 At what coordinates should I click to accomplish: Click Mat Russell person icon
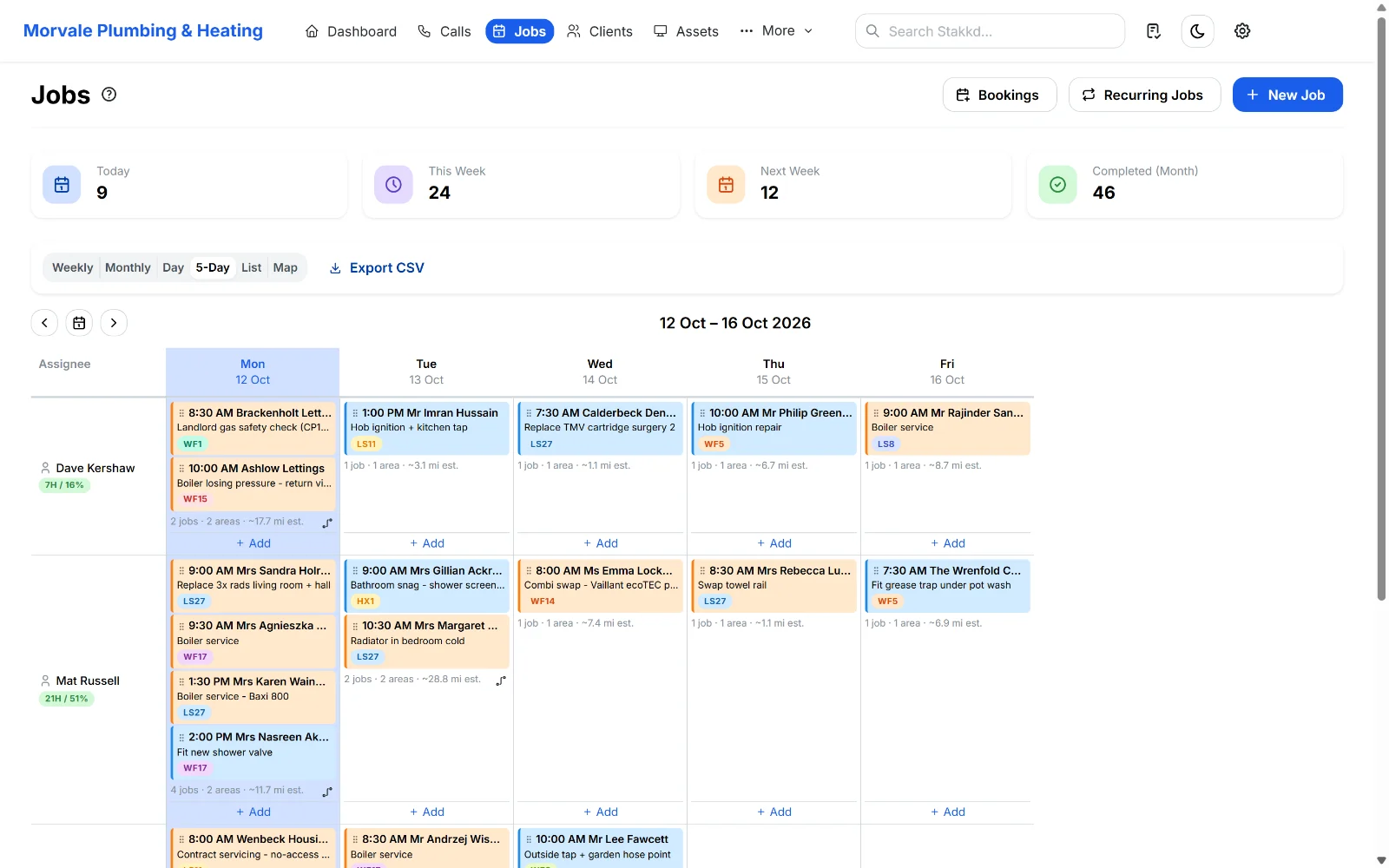pyautogui.click(x=45, y=681)
